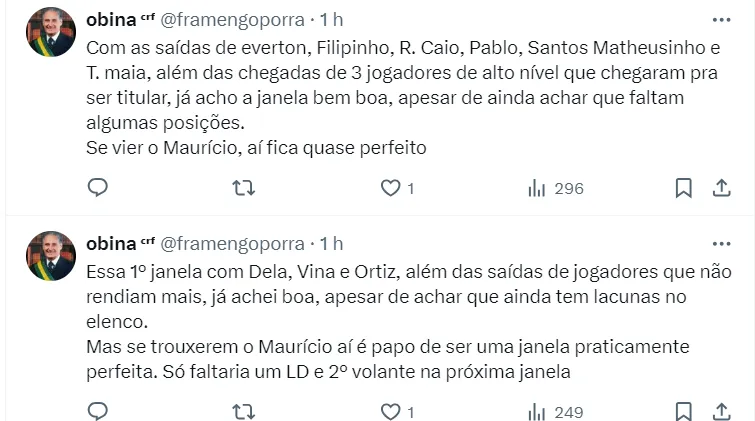View analytics showing 249 views

(x=555, y=411)
